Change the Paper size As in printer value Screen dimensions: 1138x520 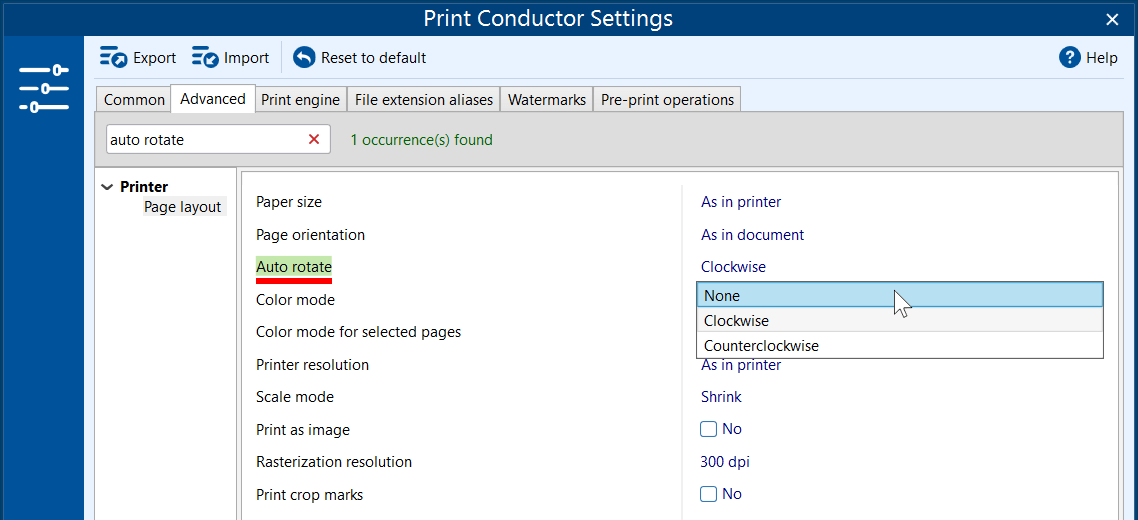(x=741, y=202)
